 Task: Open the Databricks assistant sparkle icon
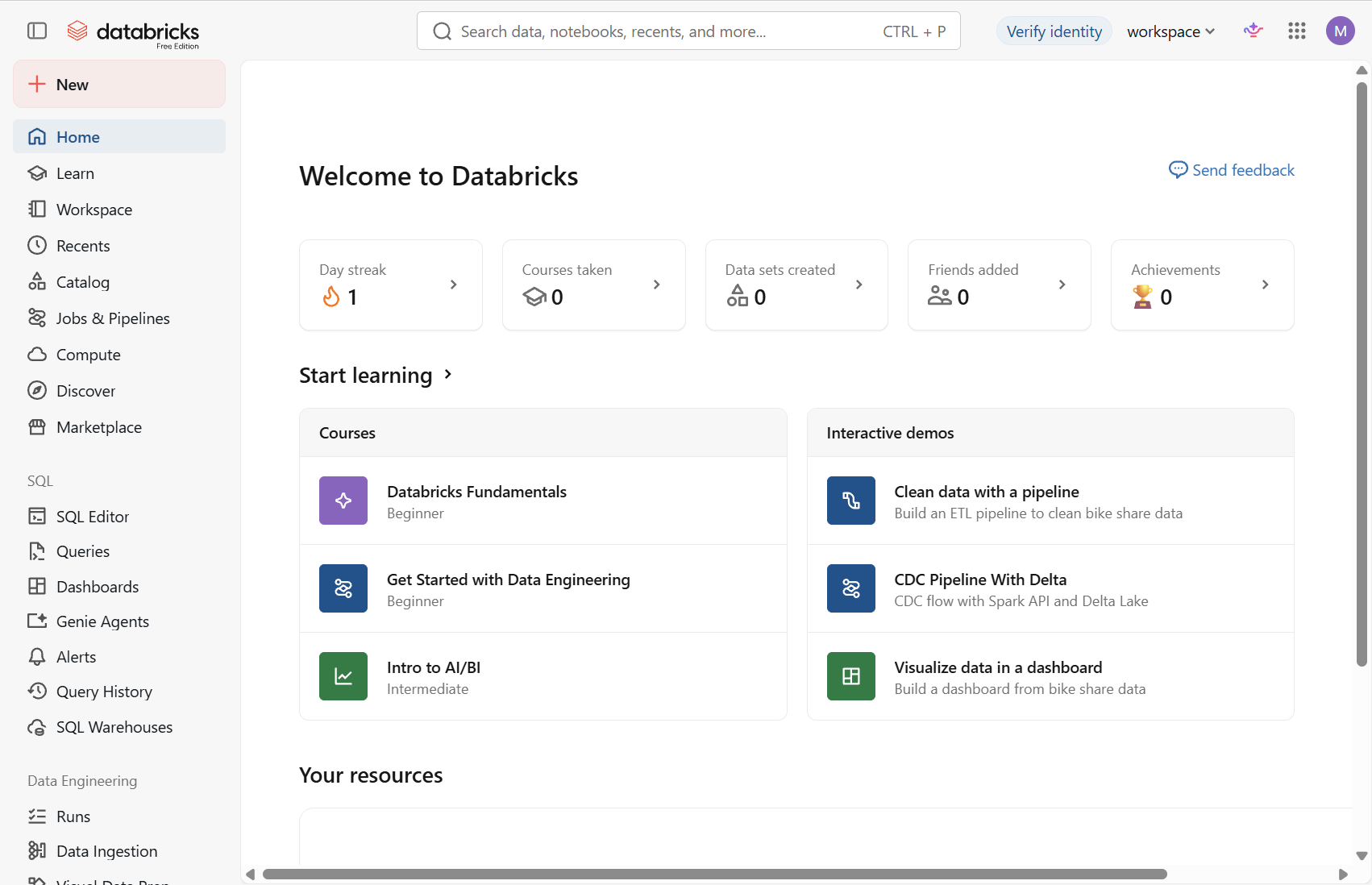[x=1253, y=31]
